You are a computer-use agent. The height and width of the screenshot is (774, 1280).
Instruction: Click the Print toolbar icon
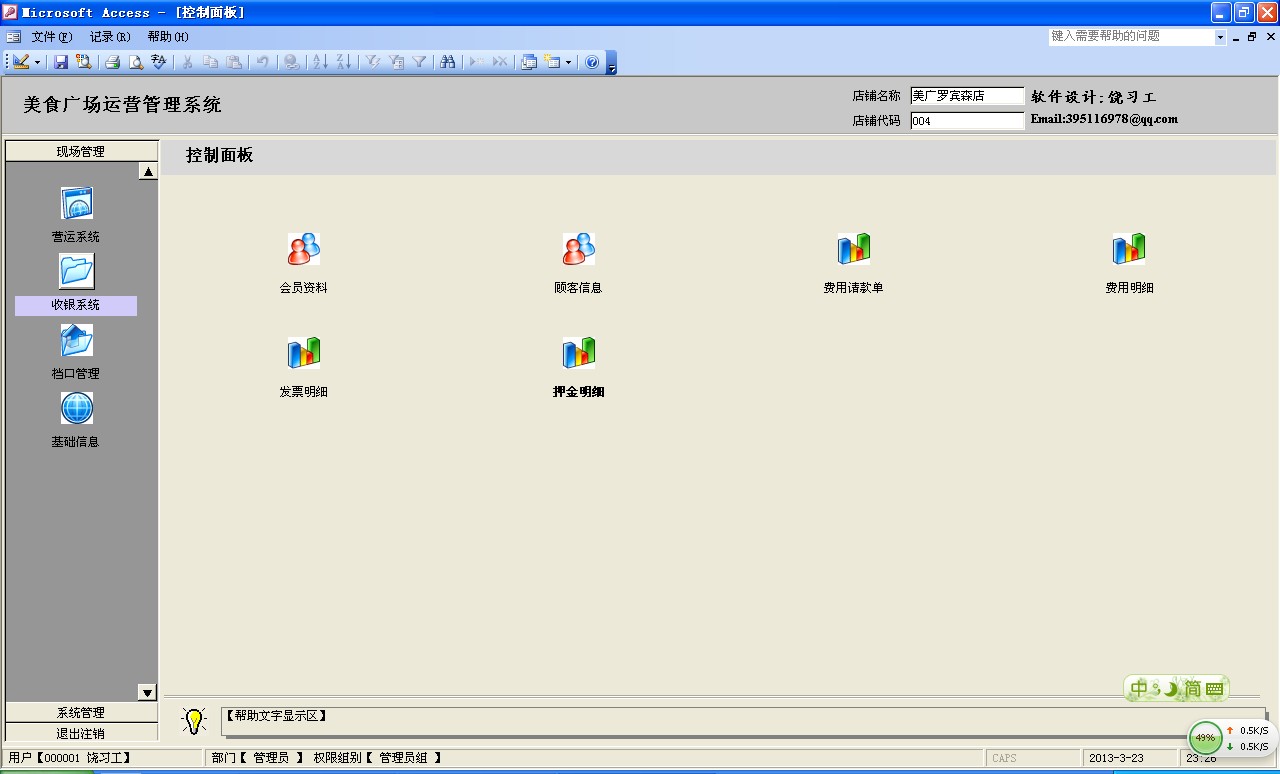tap(113, 62)
